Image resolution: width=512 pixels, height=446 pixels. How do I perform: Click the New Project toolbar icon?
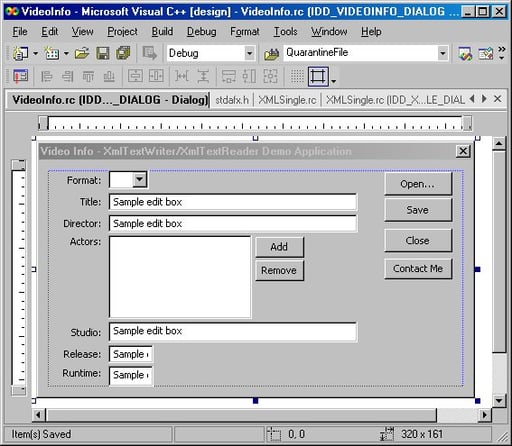point(20,53)
